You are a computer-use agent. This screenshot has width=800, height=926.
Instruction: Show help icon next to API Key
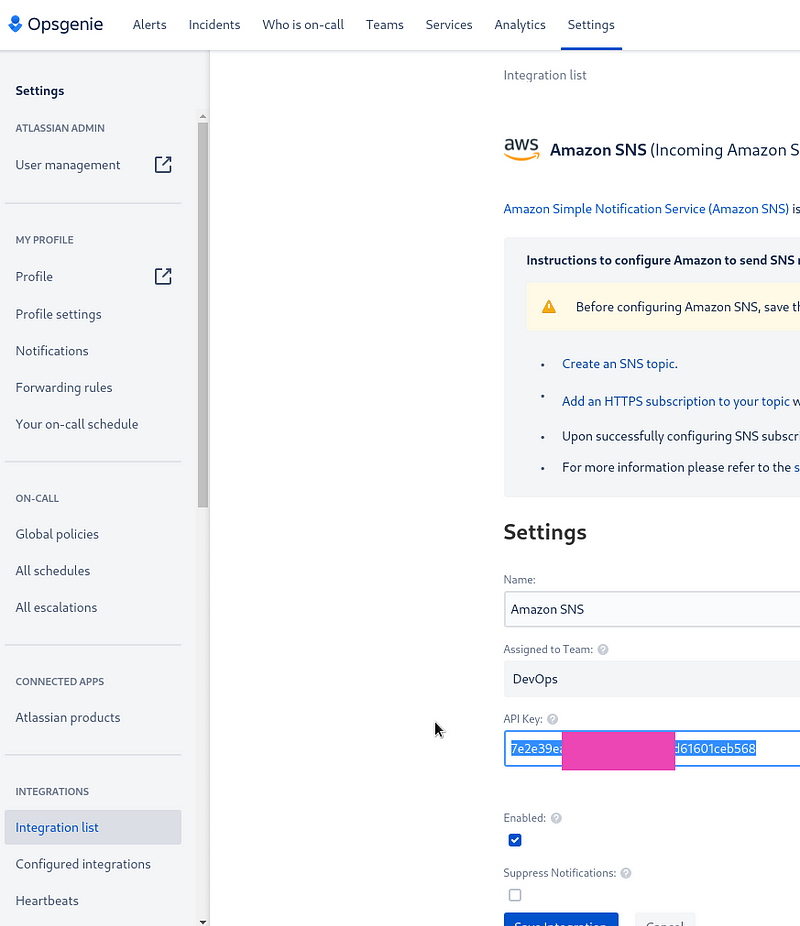click(x=553, y=719)
